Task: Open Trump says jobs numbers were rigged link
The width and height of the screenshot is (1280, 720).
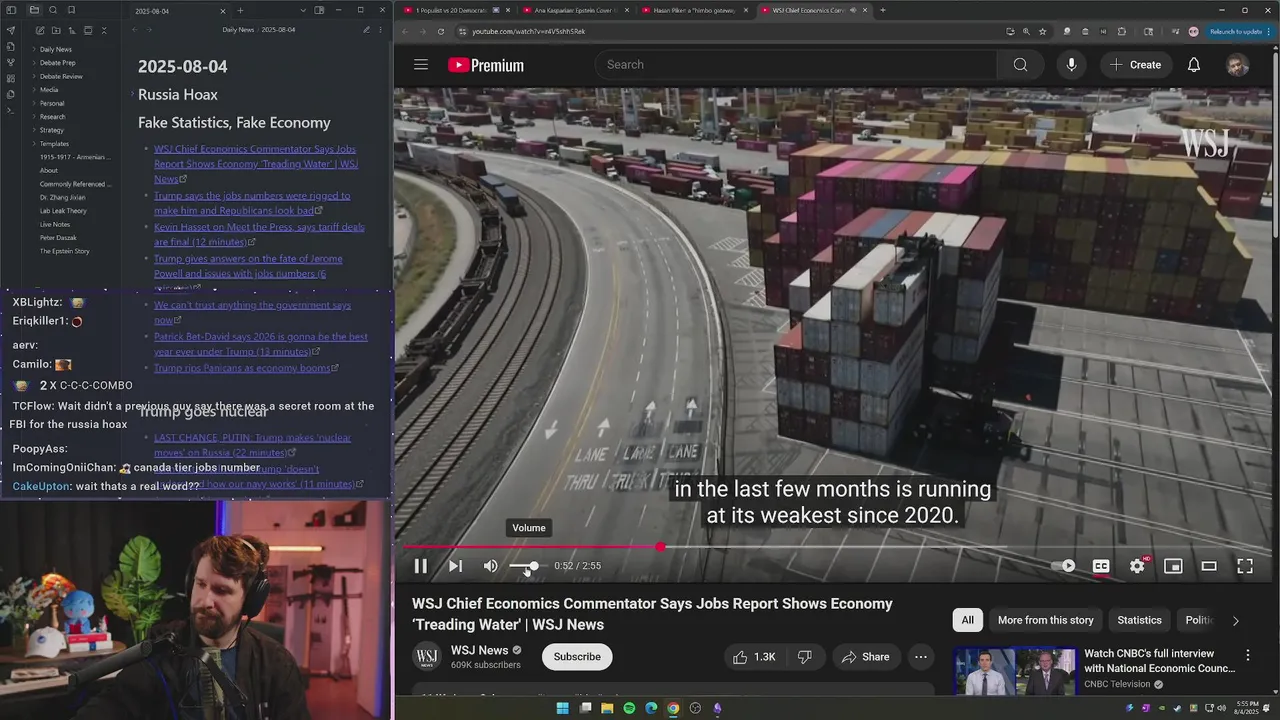Action: (252, 203)
